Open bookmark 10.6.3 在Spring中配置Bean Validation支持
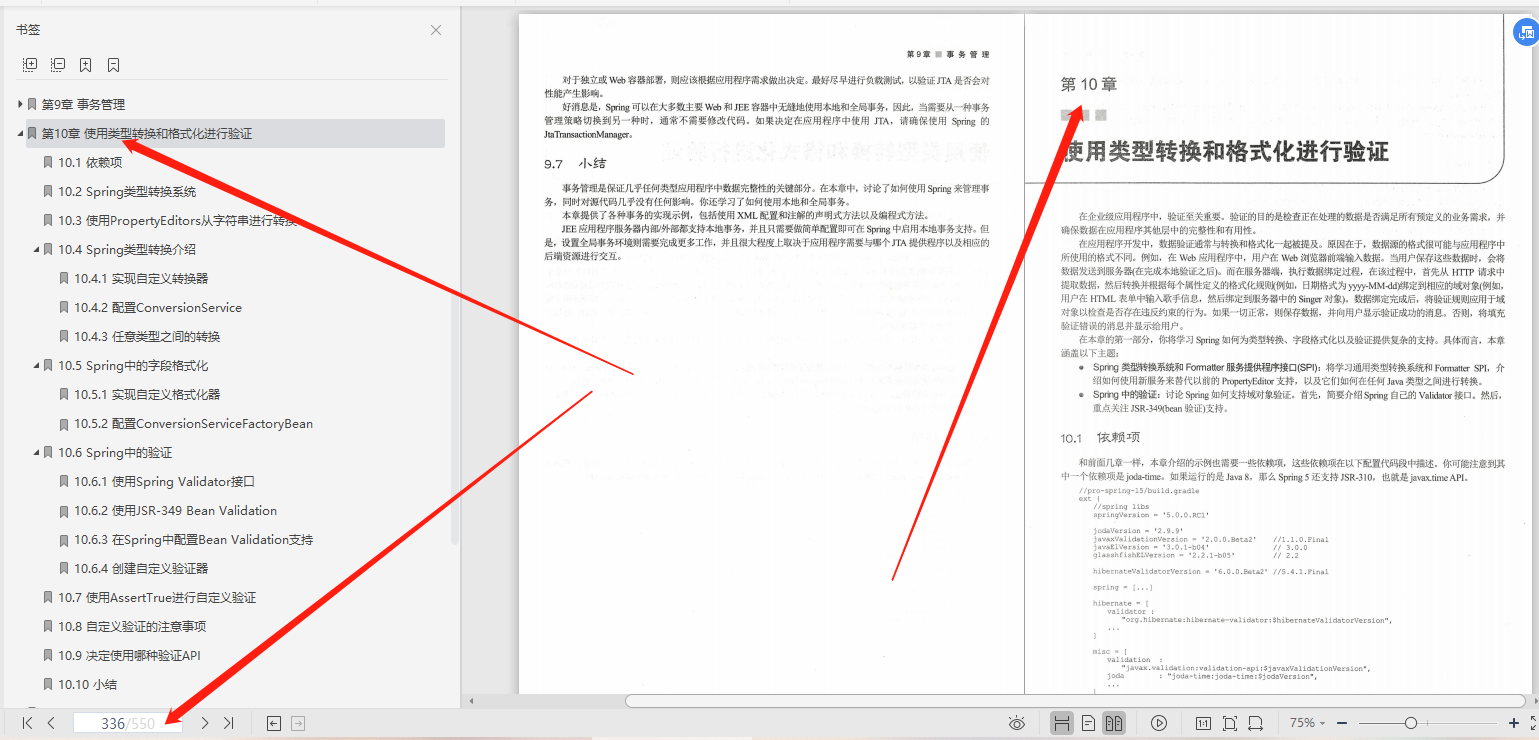This screenshot has width=1539, height=740. pyautogui.click(x=194, y=539)
